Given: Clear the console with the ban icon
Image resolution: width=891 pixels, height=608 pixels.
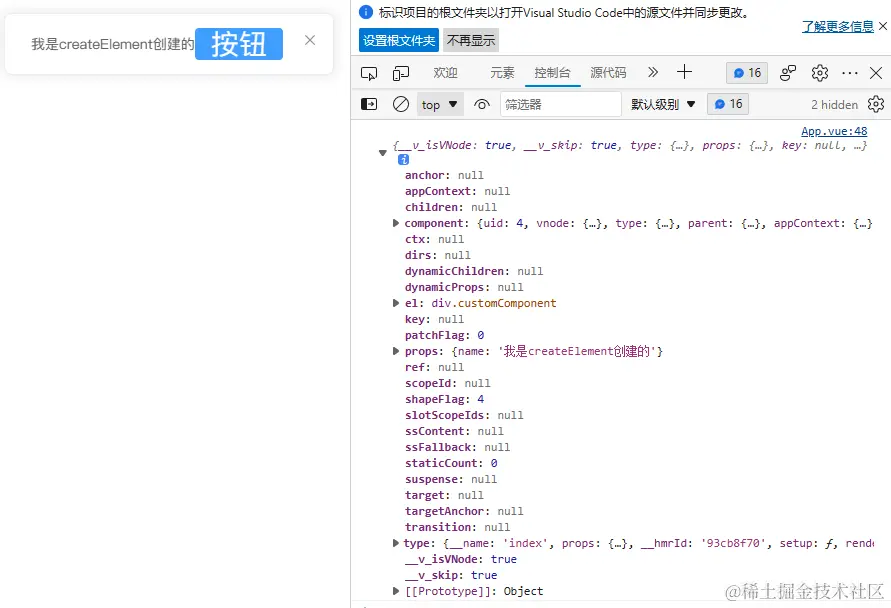Looking at the screenshot, I should point(401,104).
